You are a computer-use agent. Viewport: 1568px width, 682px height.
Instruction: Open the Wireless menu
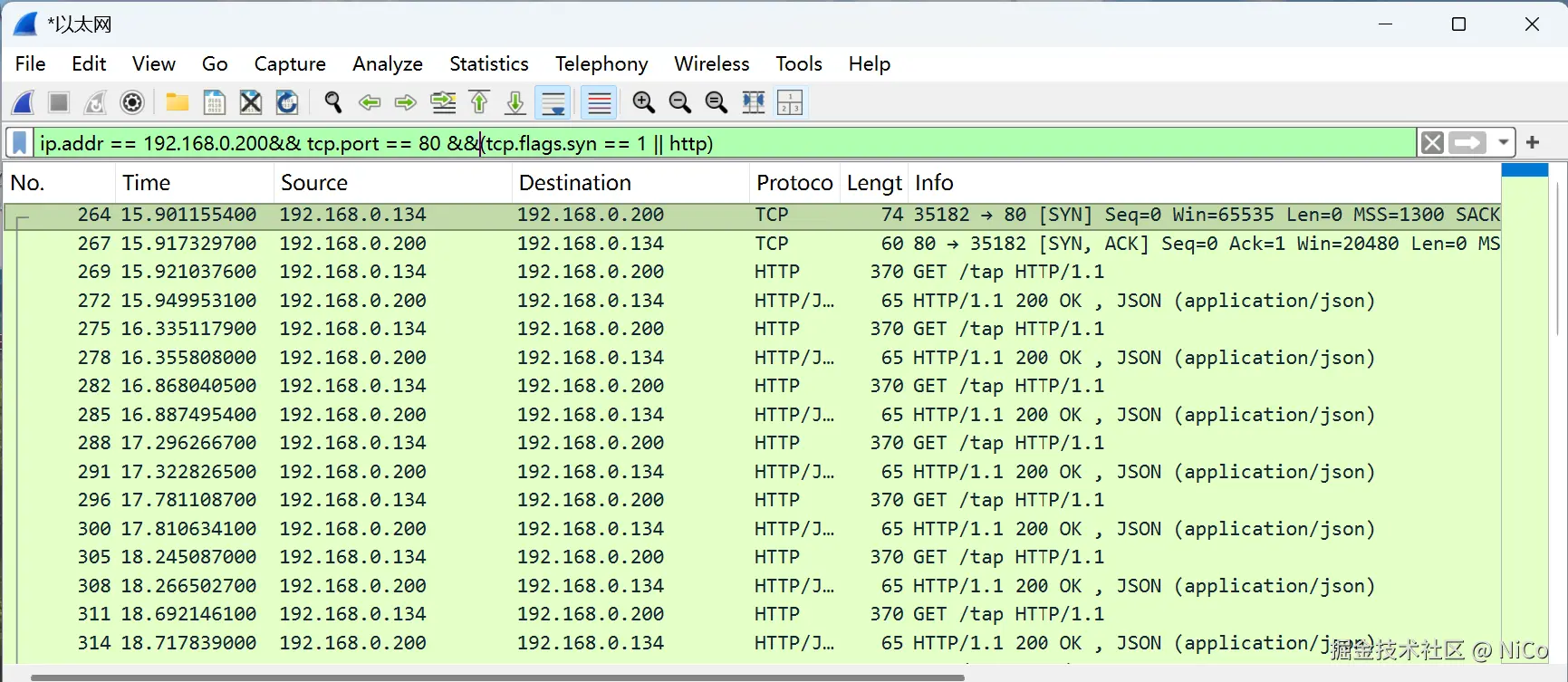pos(712,63)
